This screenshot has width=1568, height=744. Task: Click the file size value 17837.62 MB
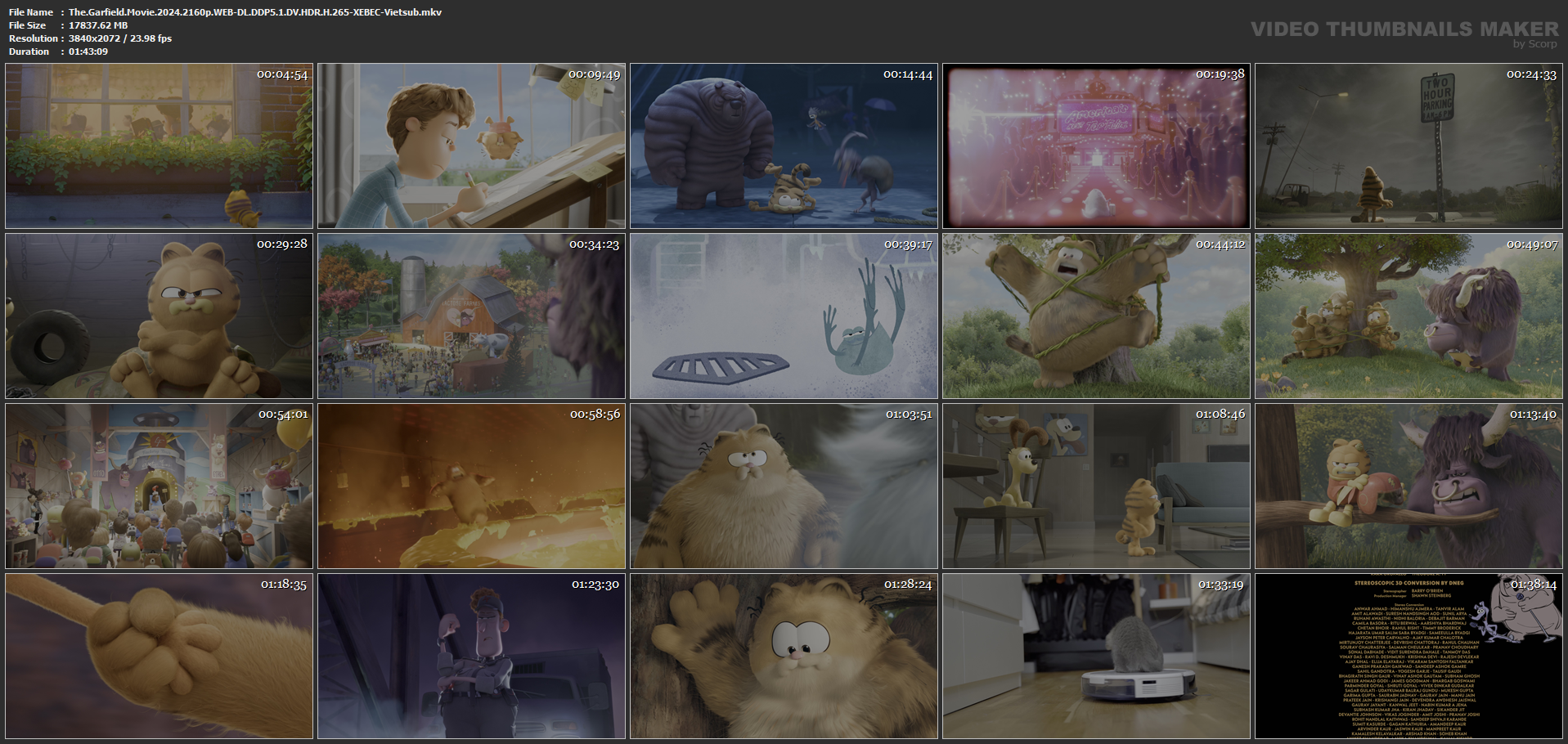coord(98,25)
